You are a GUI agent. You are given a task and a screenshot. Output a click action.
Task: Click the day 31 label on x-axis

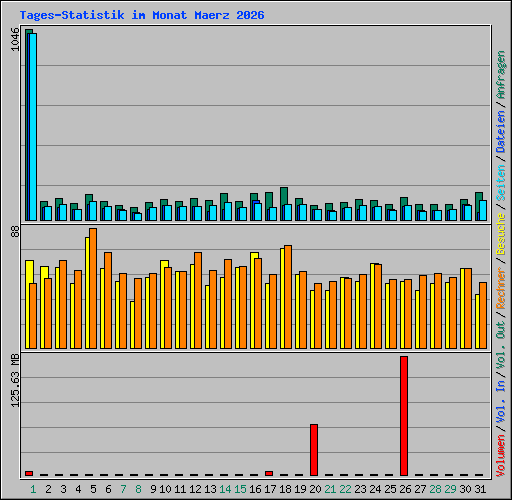[x=480, y=489]
